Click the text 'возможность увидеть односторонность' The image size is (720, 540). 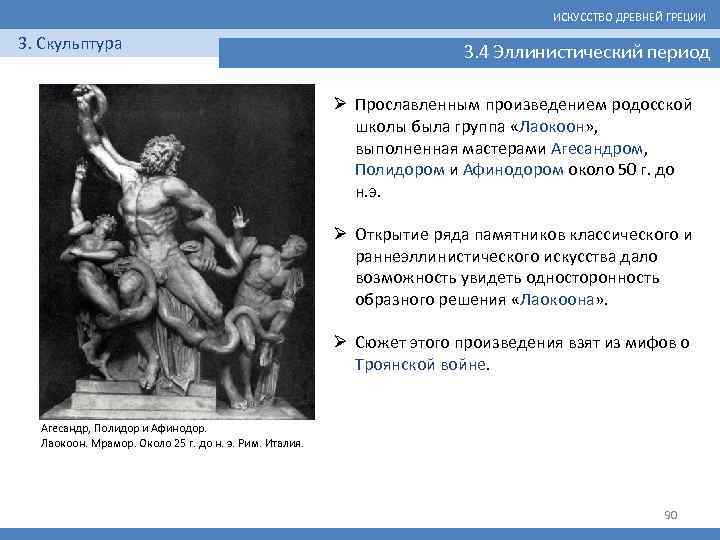point(507,278)
